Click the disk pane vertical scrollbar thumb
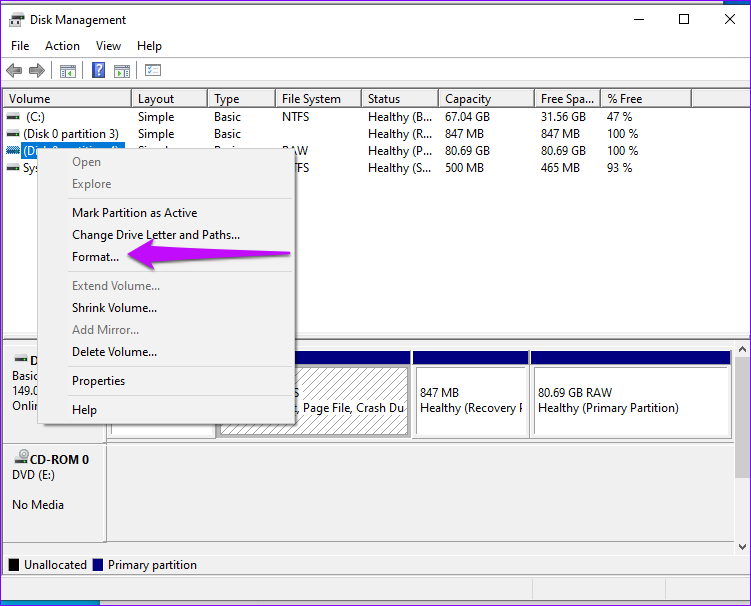 tap(742, 417)
